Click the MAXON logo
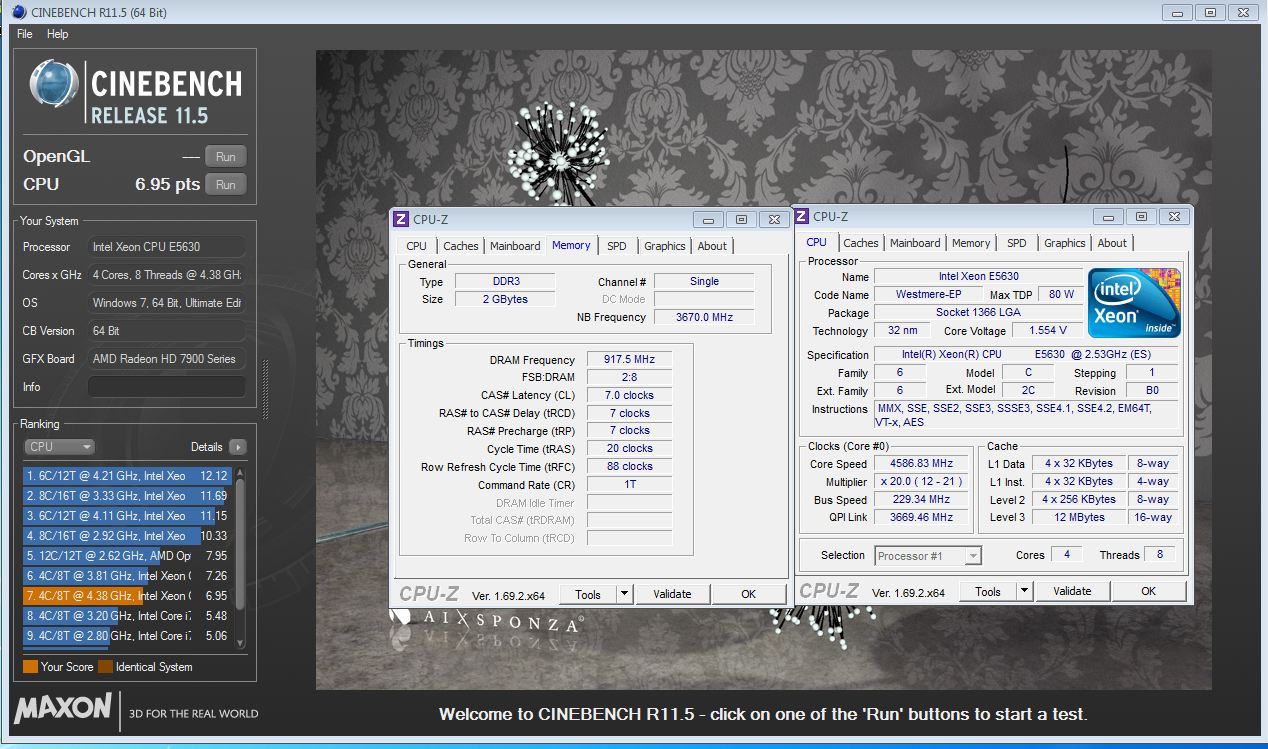 click(63, 709)
